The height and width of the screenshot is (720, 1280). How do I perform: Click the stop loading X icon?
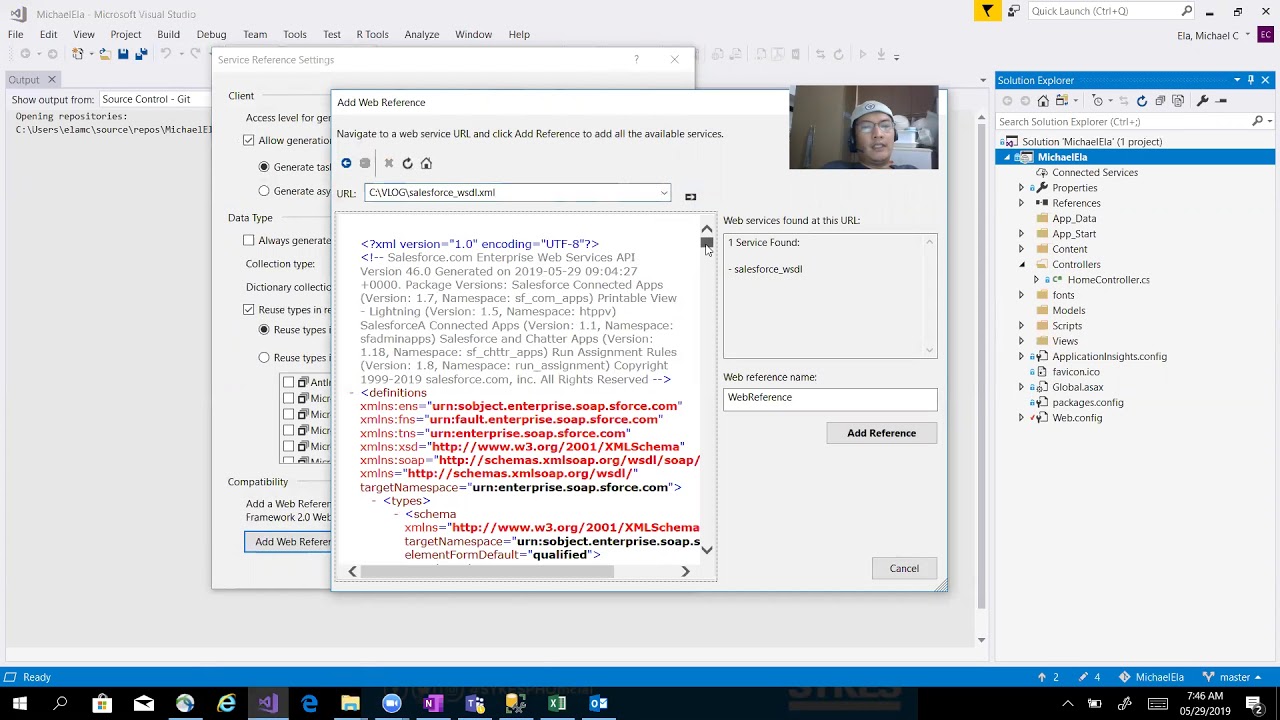pos(389,163)
